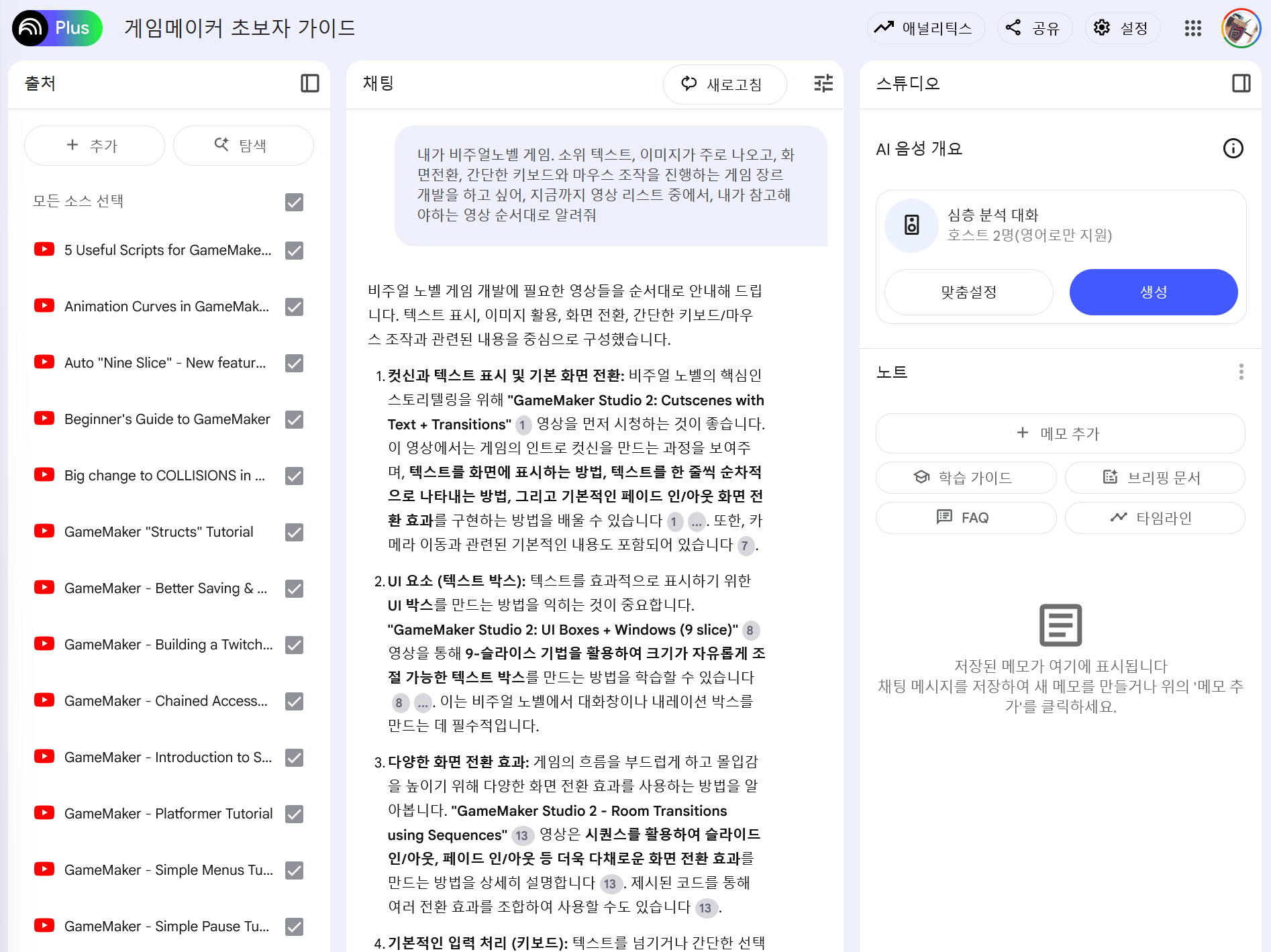Image resolution: width=1271 pixels, height=952 pixels.
Task: Add a new memo note
Action: click(1060, 433)
